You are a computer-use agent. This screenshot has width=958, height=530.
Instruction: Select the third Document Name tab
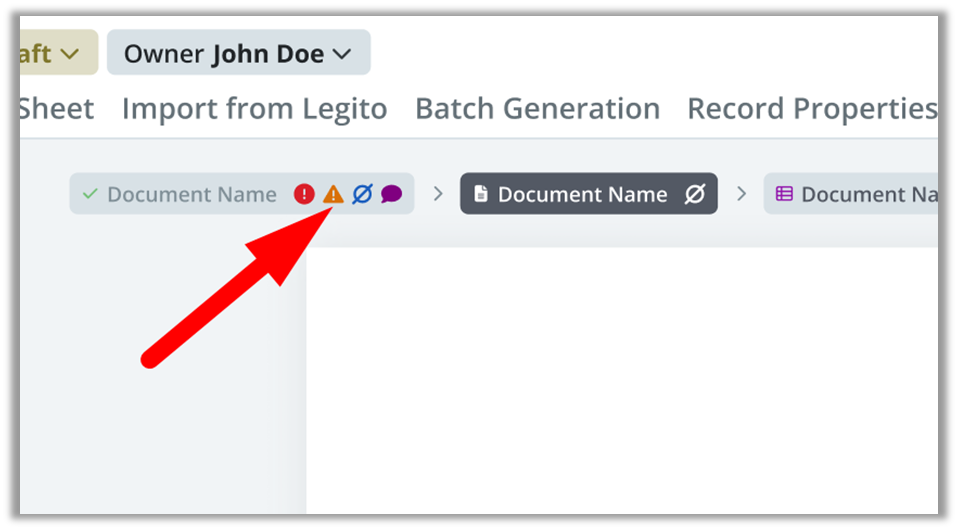click(x=850, y=194)
